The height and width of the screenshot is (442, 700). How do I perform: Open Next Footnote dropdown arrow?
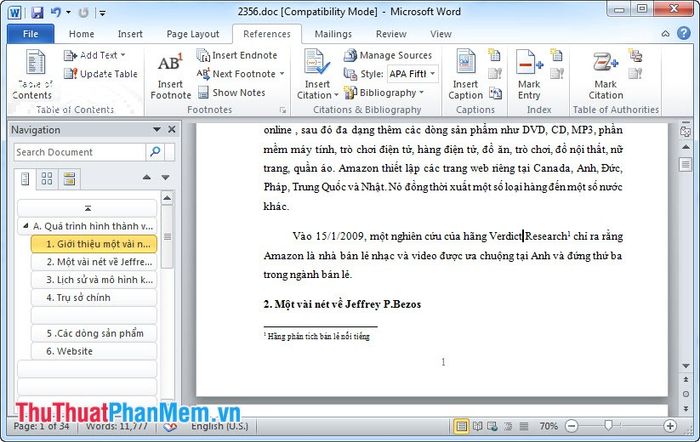282,74
